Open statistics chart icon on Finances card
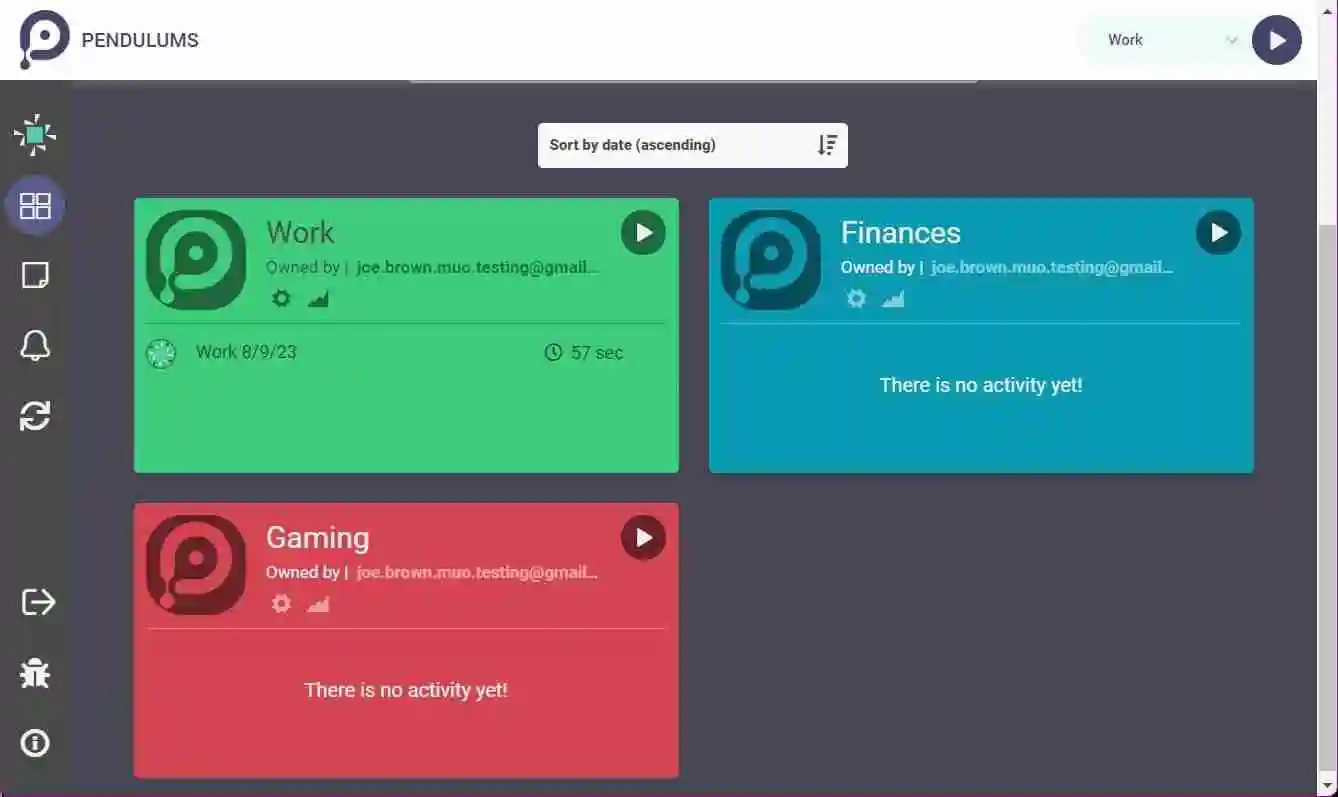Viewport: 1338px width, 797px height. coord(893,298)
